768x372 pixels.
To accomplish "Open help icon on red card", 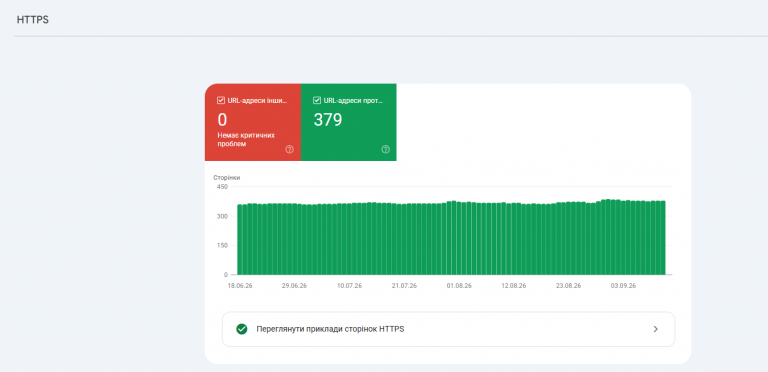I will click(x=289, y=150).
